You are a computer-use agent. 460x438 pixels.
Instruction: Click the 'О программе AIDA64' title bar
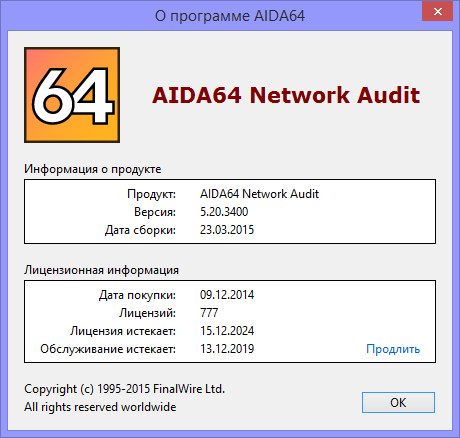coord(230,16)
